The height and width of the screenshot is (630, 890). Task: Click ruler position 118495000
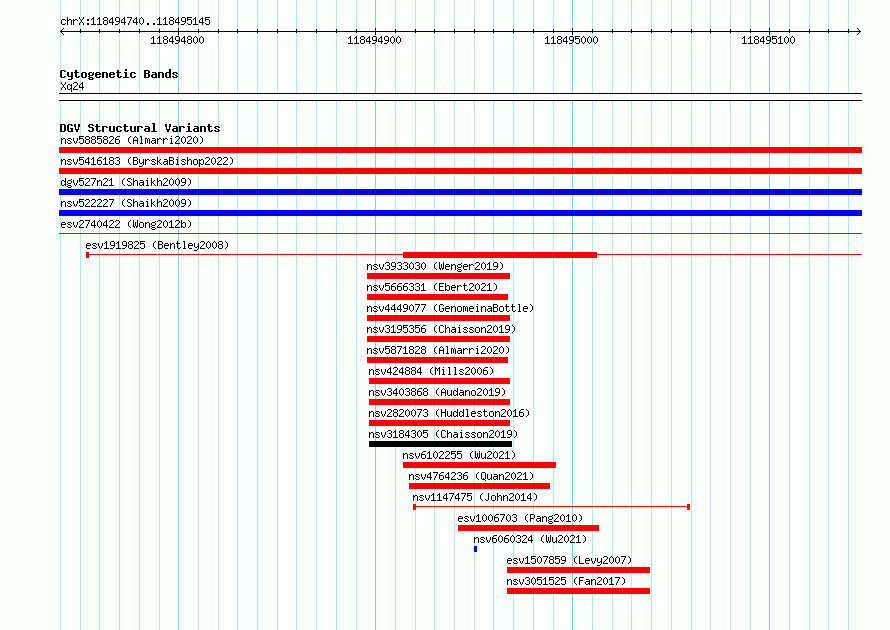571,40
